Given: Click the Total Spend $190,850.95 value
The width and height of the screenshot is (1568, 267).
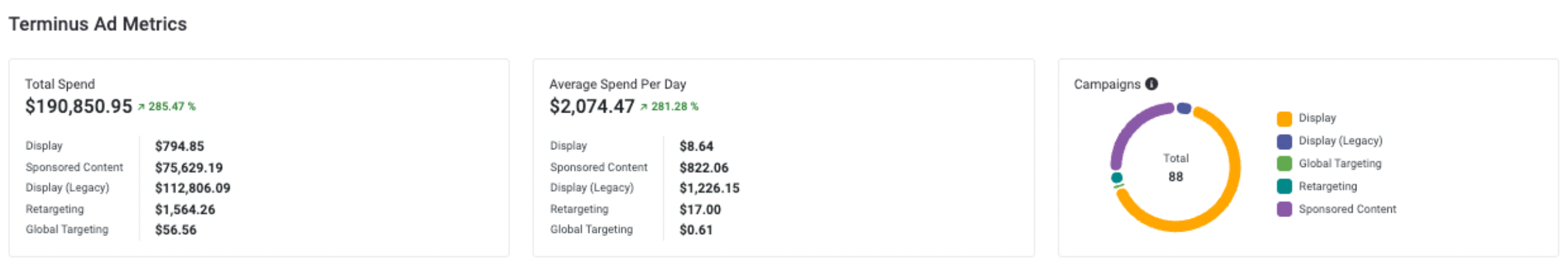Looking at the screenshot, I should coord(79,107).
